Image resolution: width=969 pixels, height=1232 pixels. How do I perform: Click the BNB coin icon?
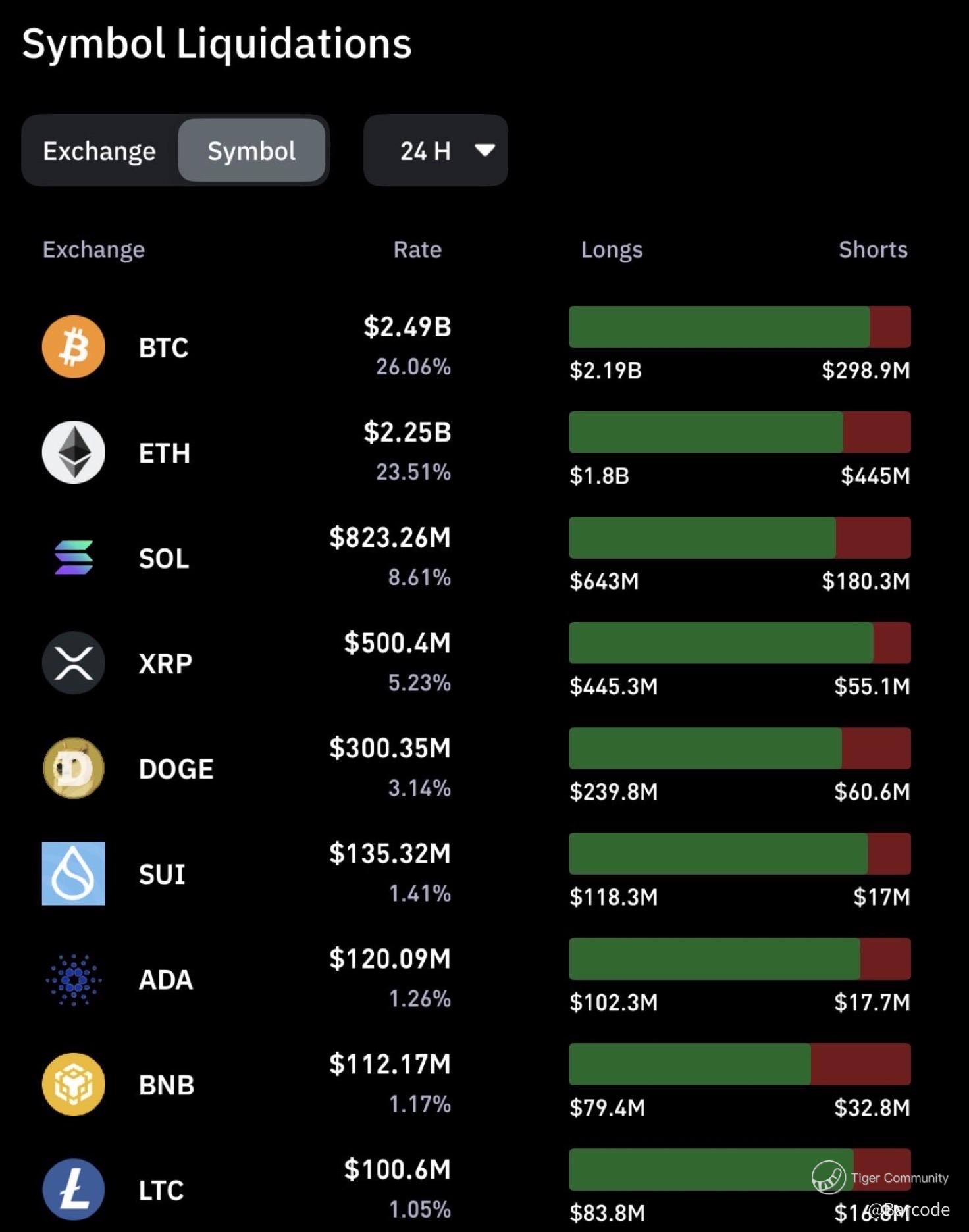[x=74, y=1084]
